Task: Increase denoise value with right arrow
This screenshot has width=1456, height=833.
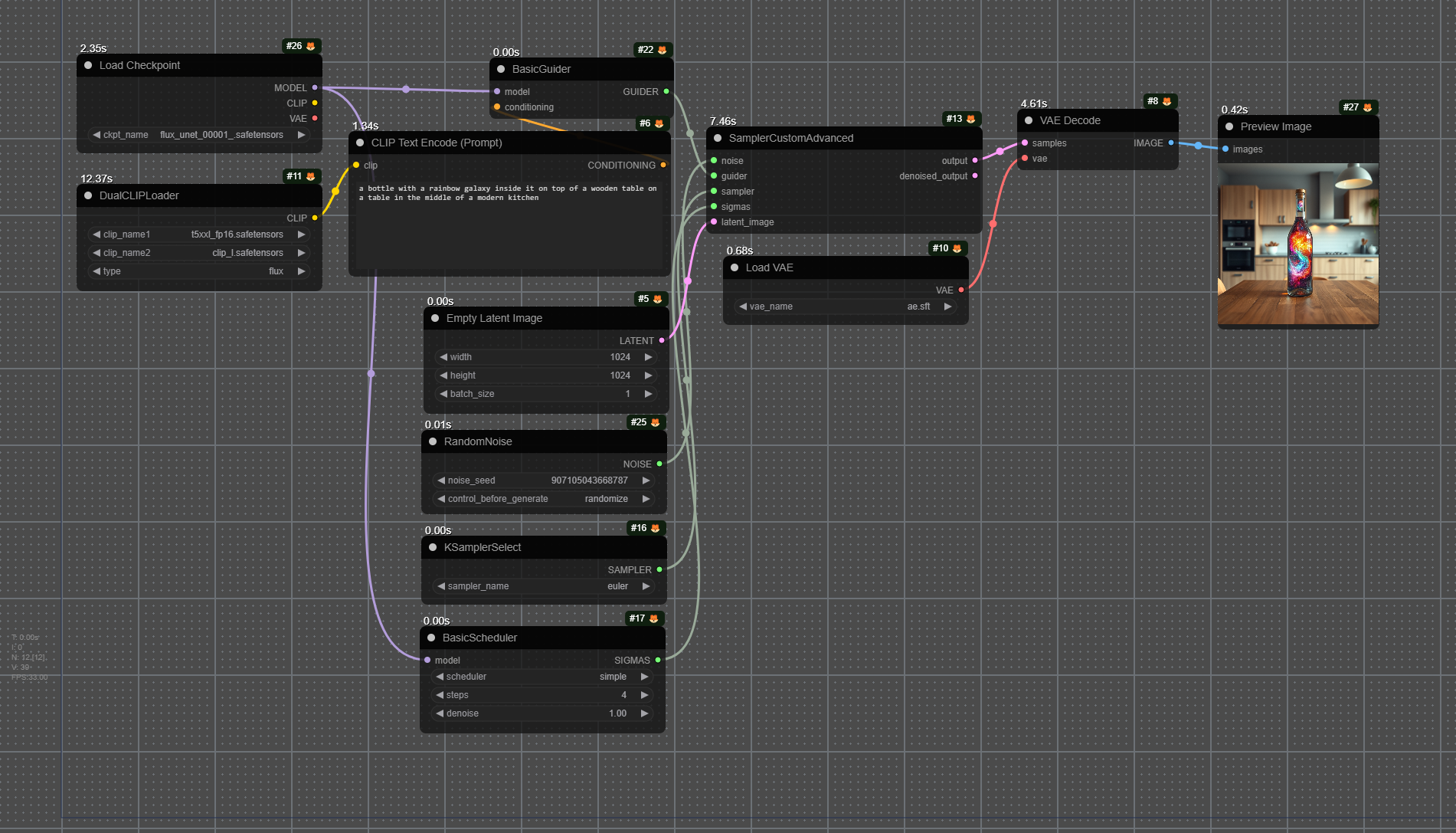Action: coord(644,713)
